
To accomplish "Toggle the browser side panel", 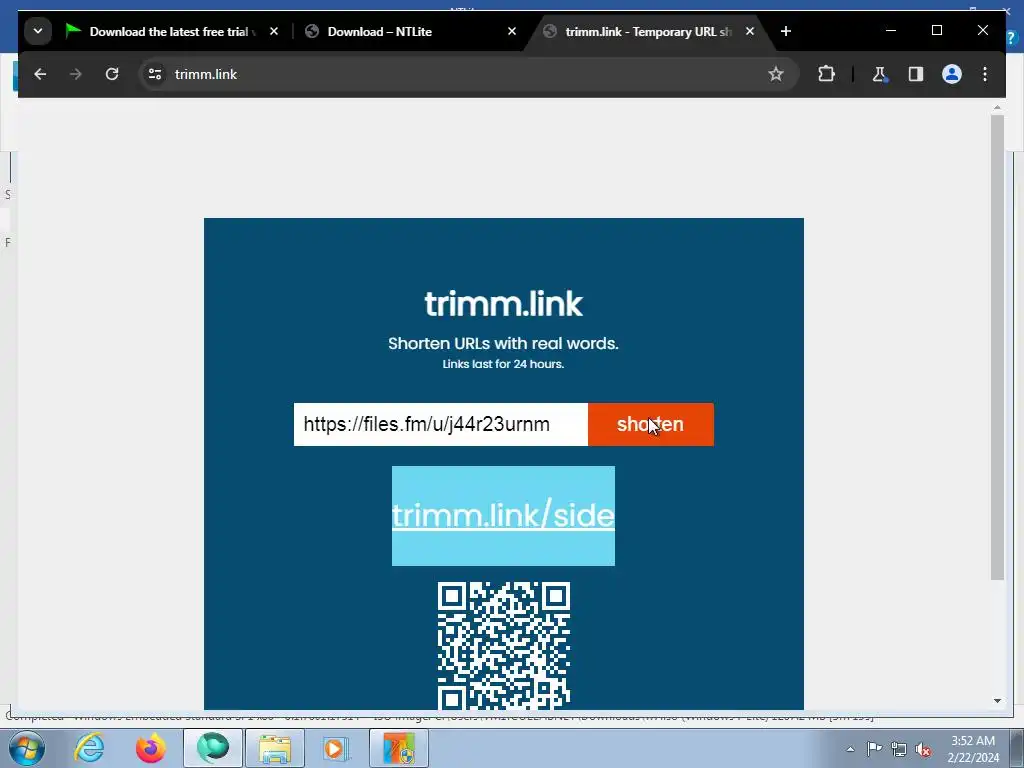I will click(916, 74).
